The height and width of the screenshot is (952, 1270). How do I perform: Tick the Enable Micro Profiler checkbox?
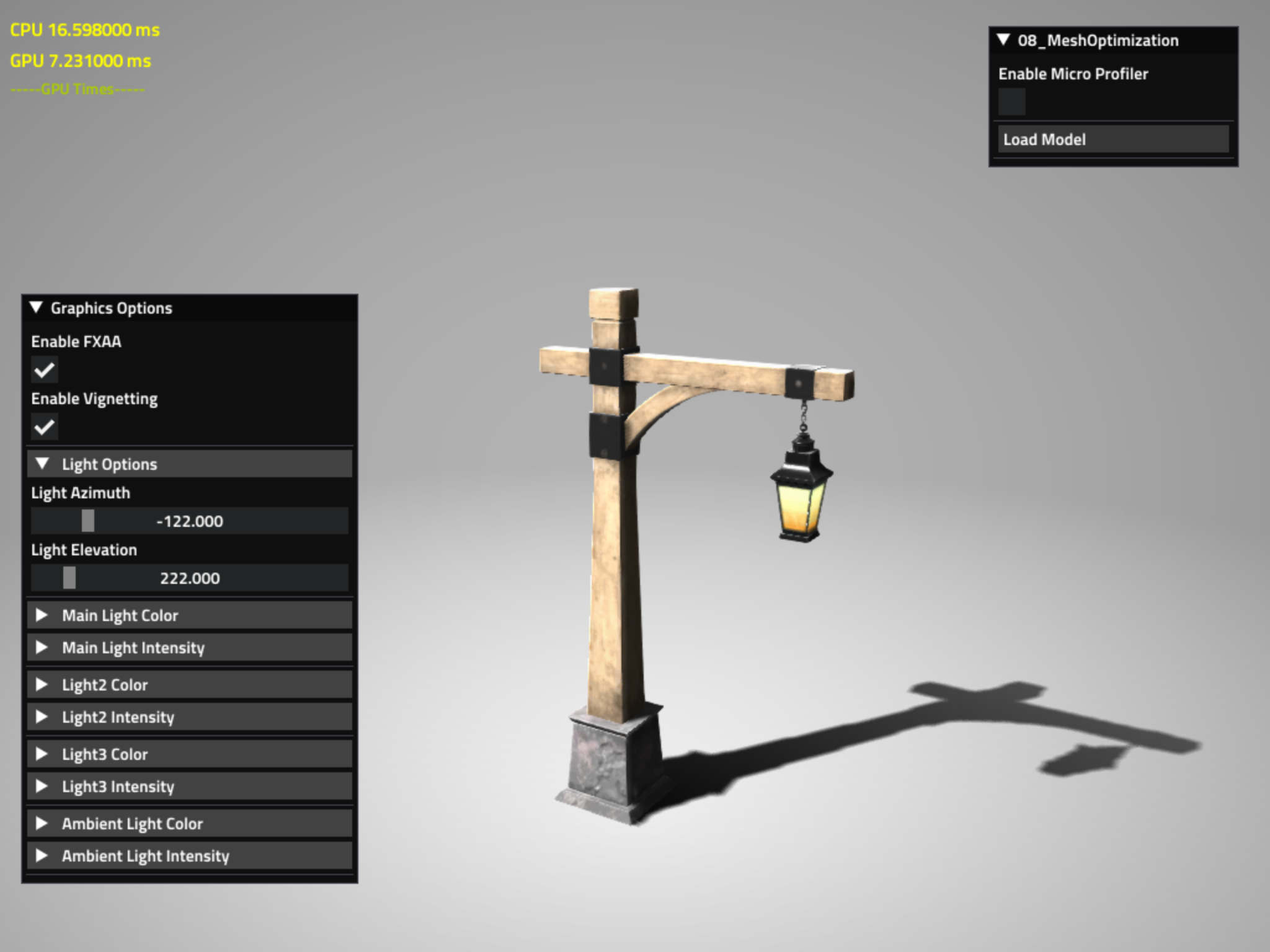coord(1011,102)
